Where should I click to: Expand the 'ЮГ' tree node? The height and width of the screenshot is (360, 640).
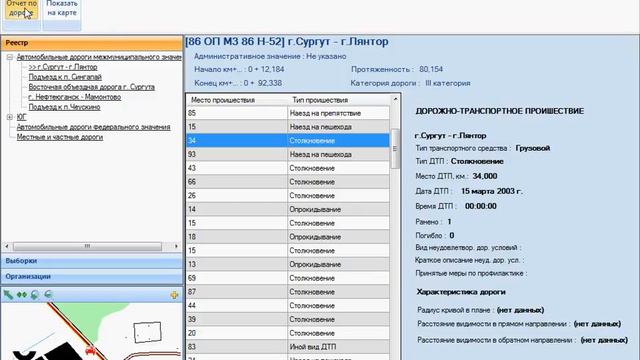10,117
